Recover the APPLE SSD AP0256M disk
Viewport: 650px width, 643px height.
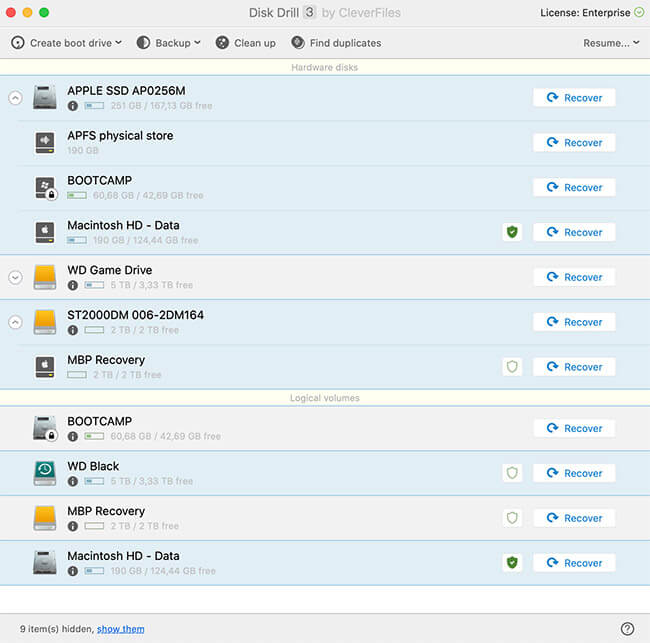pos(574,98)
